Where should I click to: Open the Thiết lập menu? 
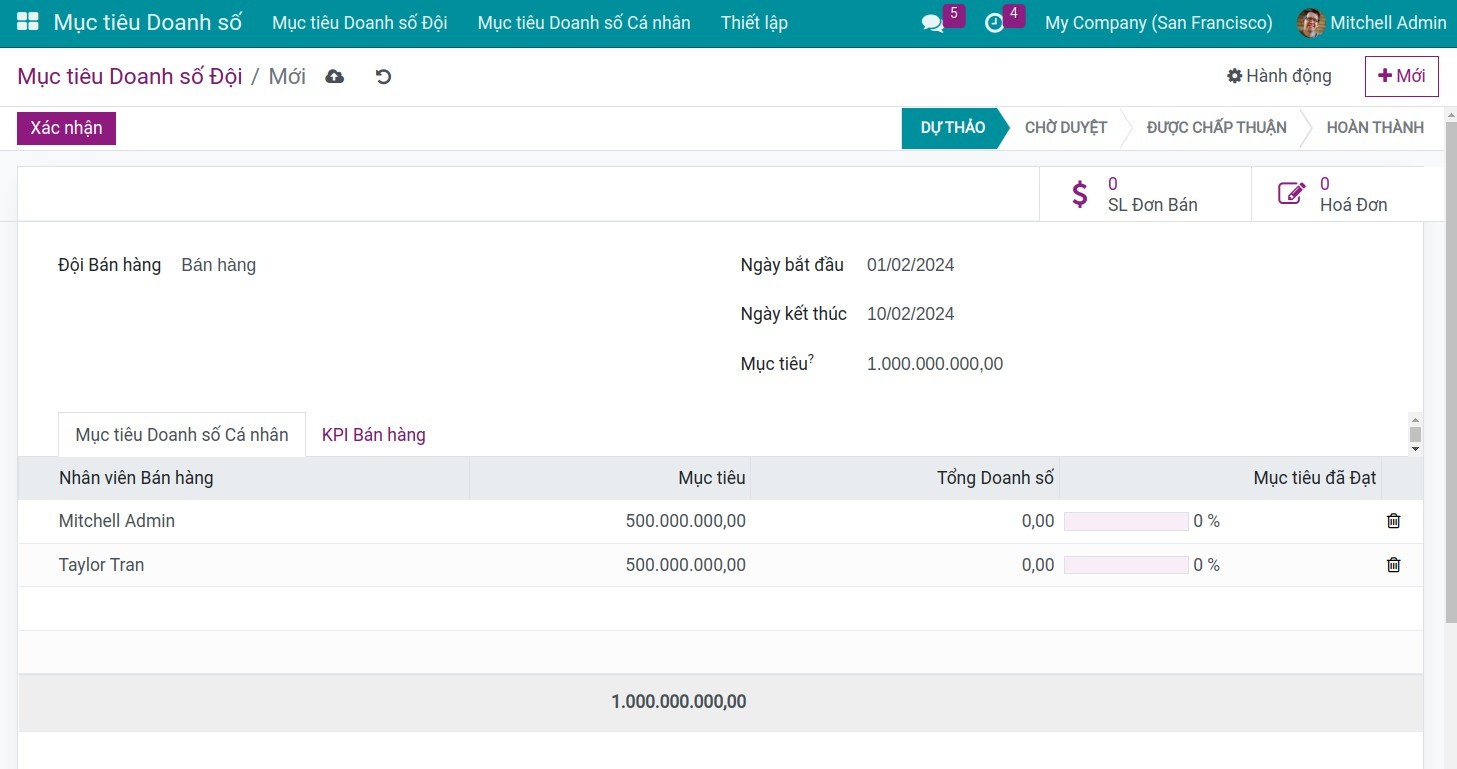(754, 23)
